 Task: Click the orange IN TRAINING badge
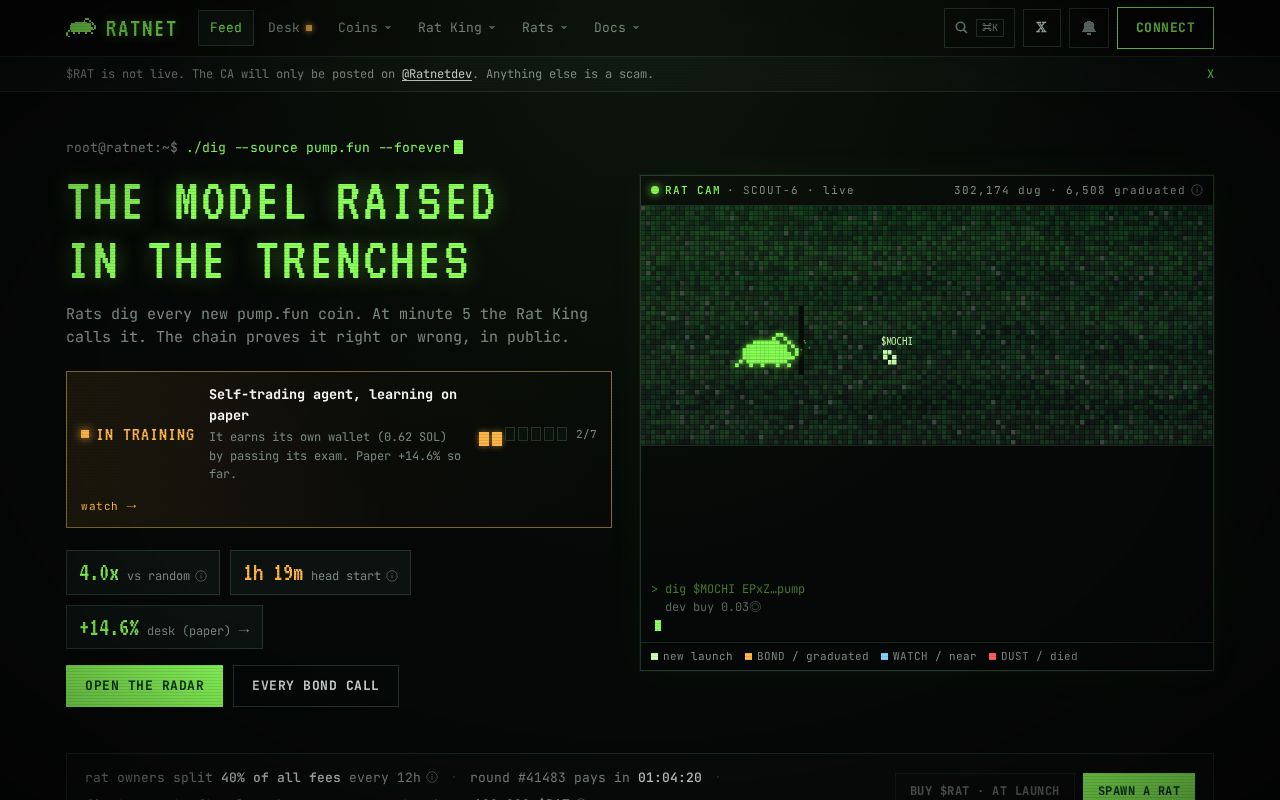[x=137, y=435]
